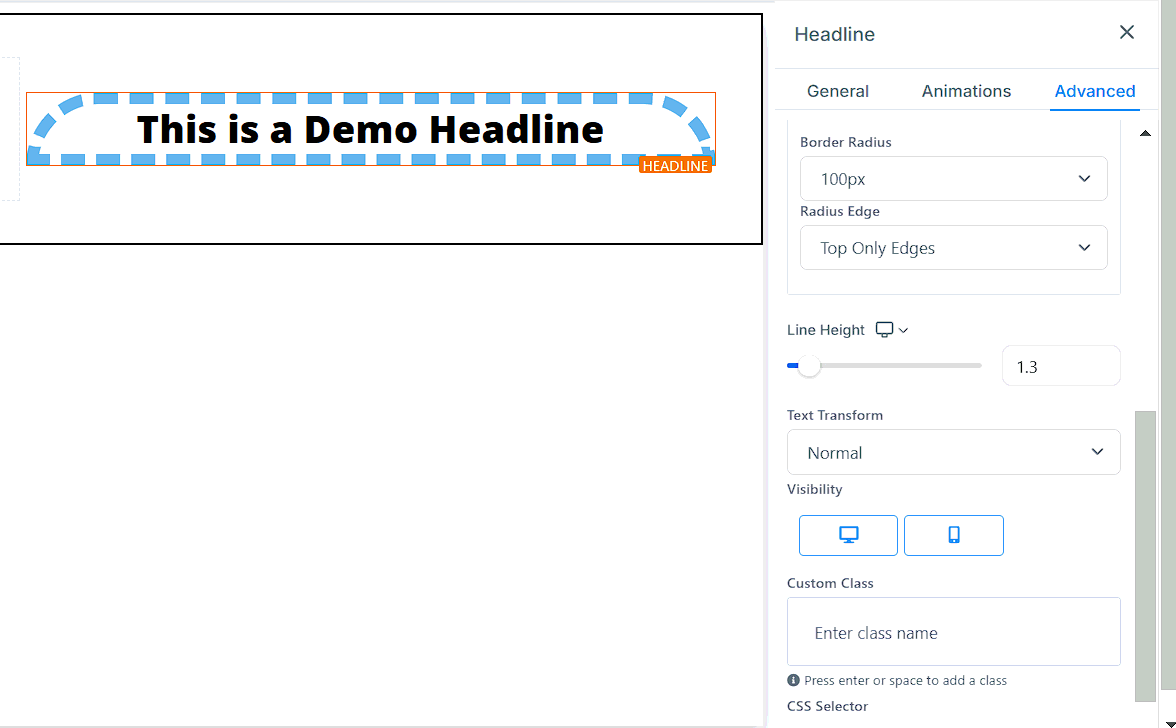Click the Headline panel title
Screen dimensions: 1176x728
click(x=835, y=34)
